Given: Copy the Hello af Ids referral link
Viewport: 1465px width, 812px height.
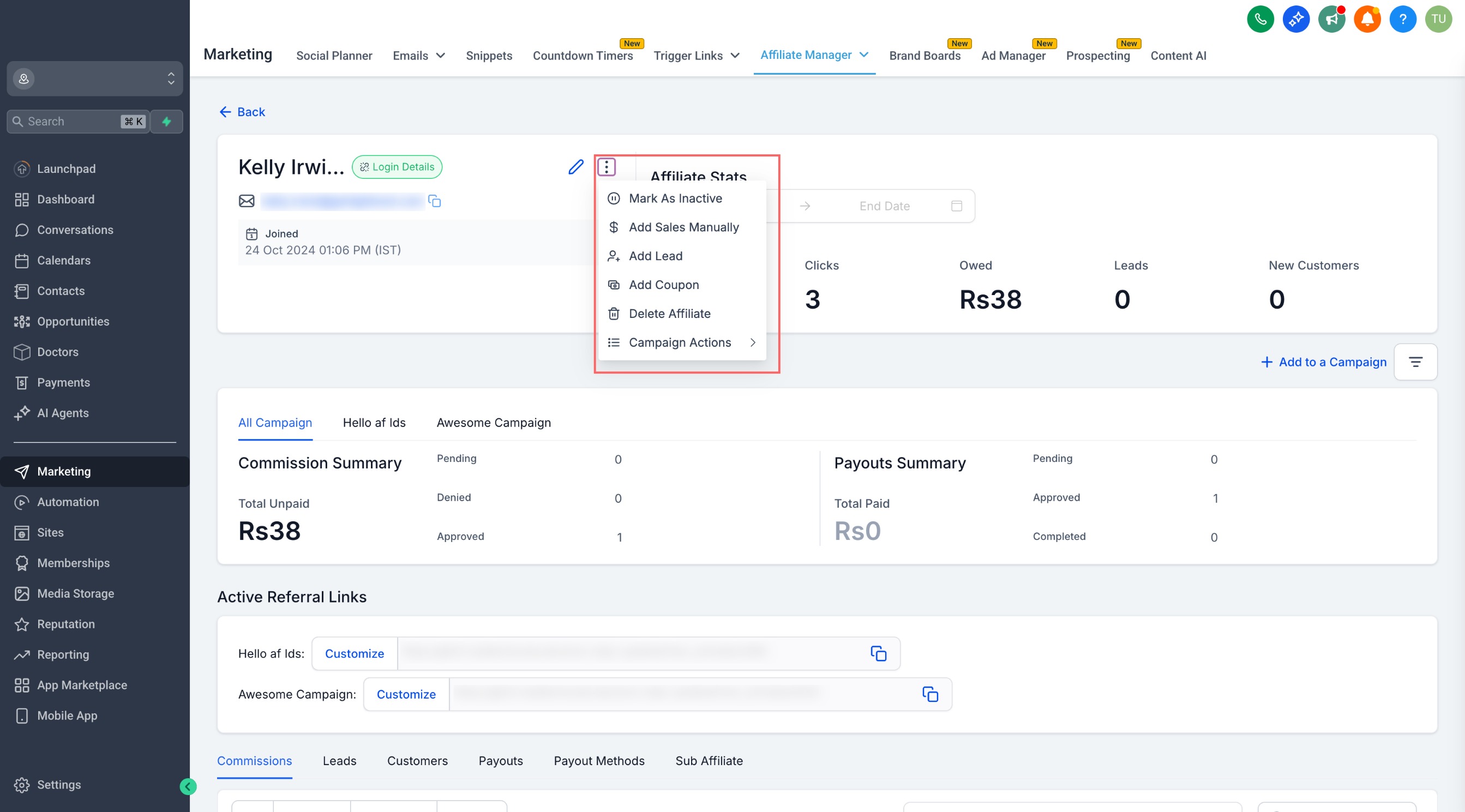Looking at the screenshot, I should [878, 653].
